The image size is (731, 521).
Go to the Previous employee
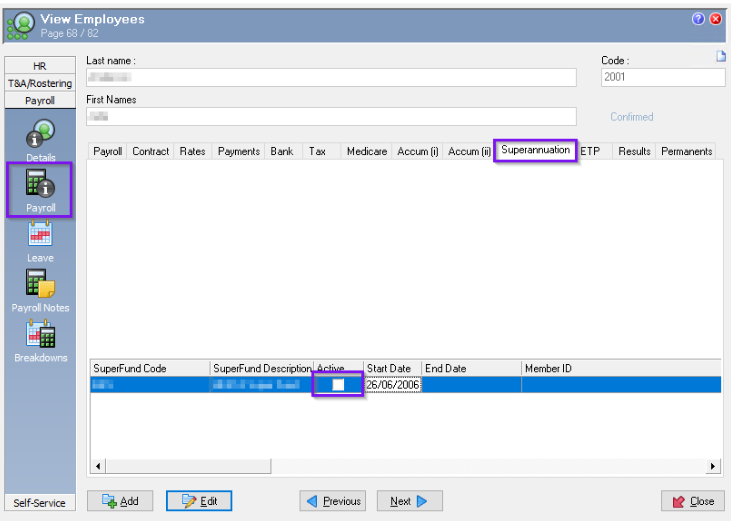tap(333, 501)
